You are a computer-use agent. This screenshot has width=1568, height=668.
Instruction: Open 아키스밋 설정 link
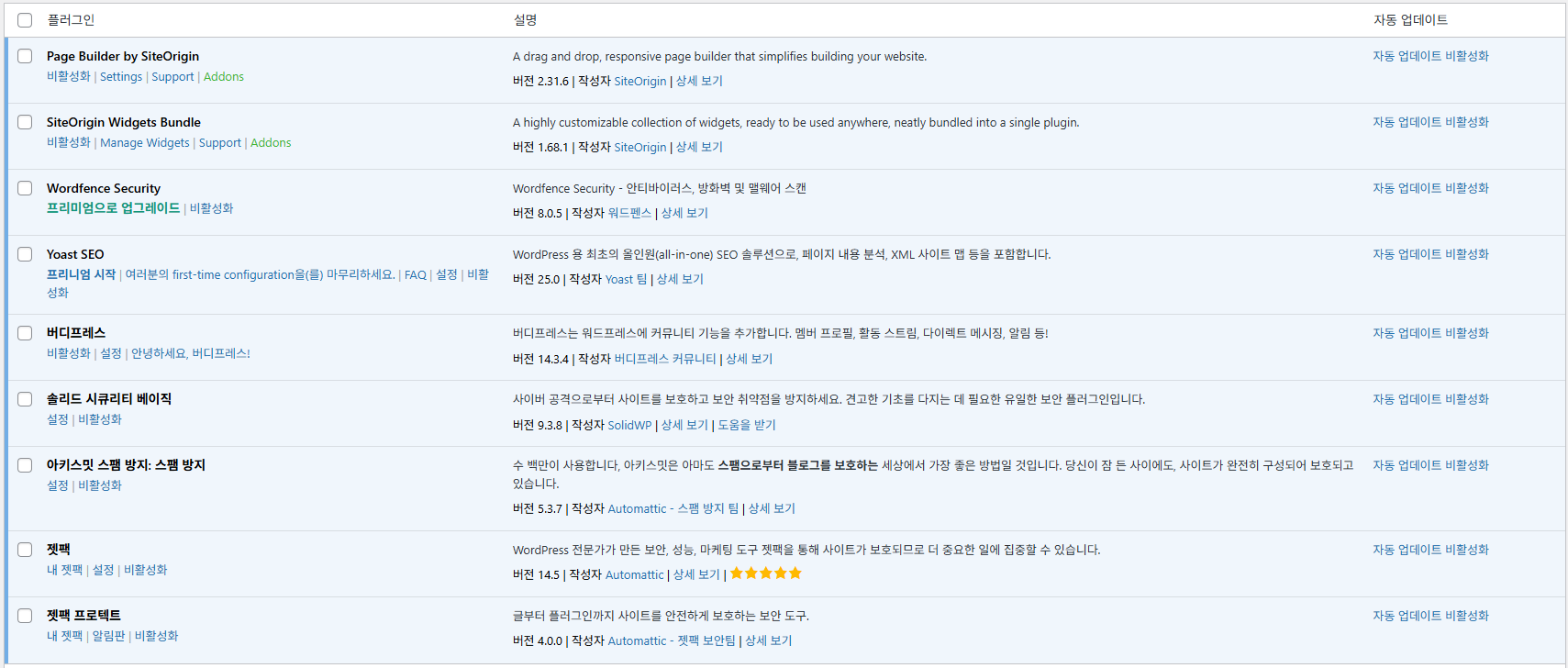click(x=58, y=485)
